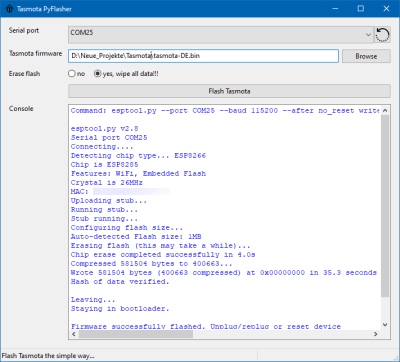Click the "Erase flash" label
This screenshot has width=400, height=362.
click(x=24, y=74)
